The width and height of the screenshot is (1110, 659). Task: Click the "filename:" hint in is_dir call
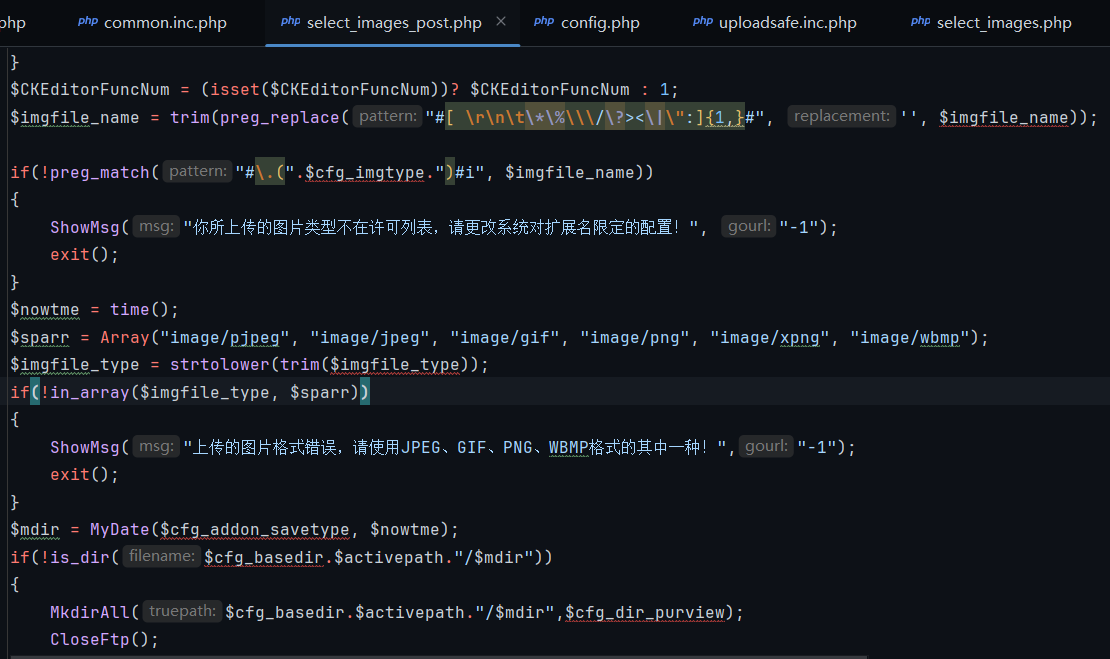click(160, 556)
